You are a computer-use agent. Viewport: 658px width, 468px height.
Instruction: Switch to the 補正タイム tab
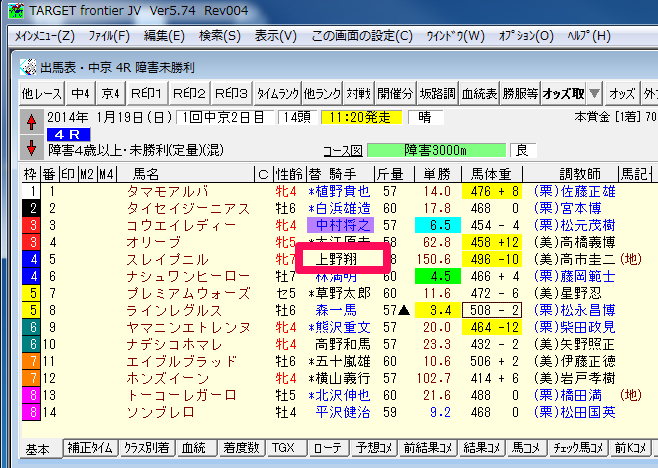coord(90,448)
